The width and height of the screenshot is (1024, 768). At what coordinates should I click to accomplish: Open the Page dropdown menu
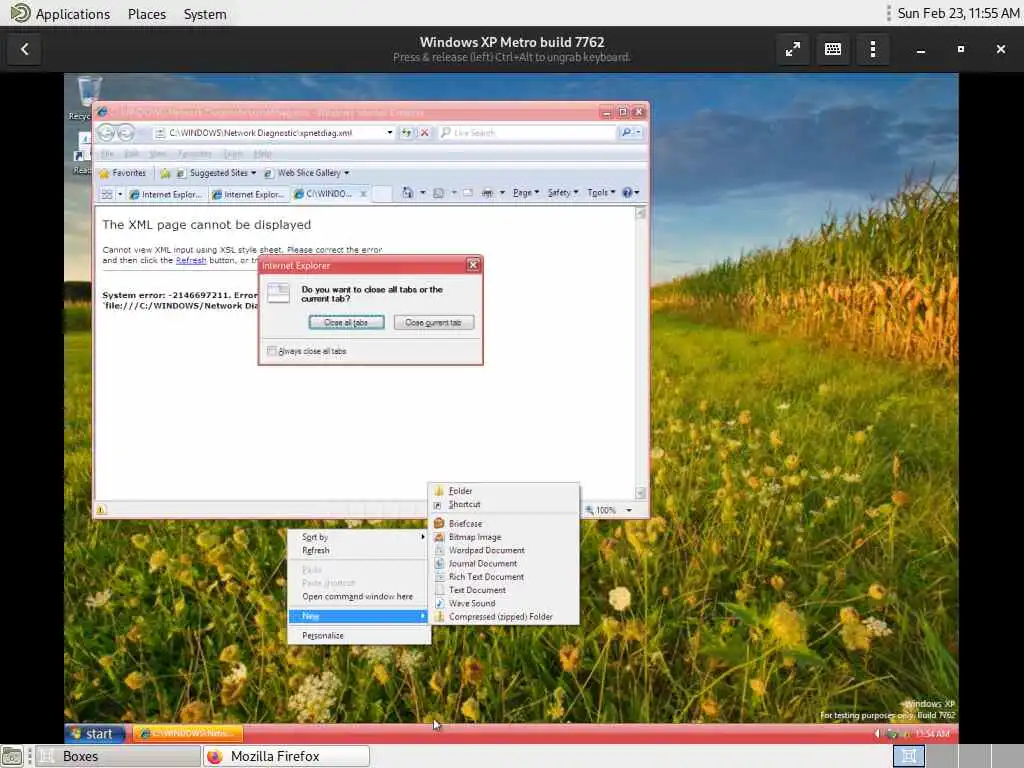point(526,193)
